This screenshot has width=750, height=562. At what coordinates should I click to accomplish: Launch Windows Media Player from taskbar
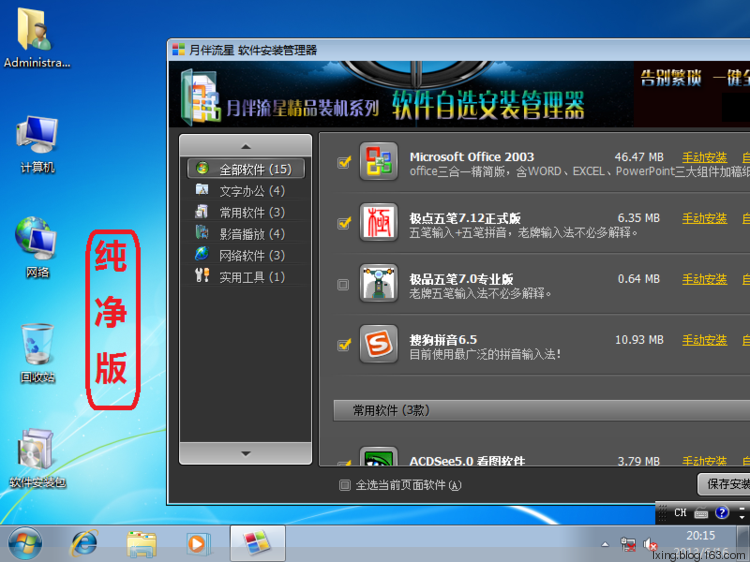(x=197, y=544)
